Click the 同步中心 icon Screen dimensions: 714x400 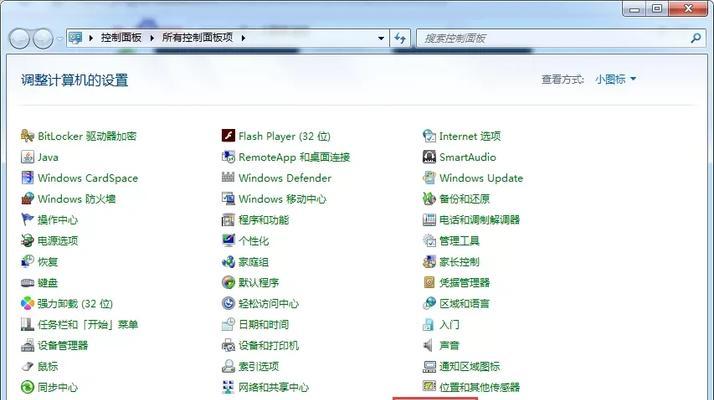pos(28,387)
